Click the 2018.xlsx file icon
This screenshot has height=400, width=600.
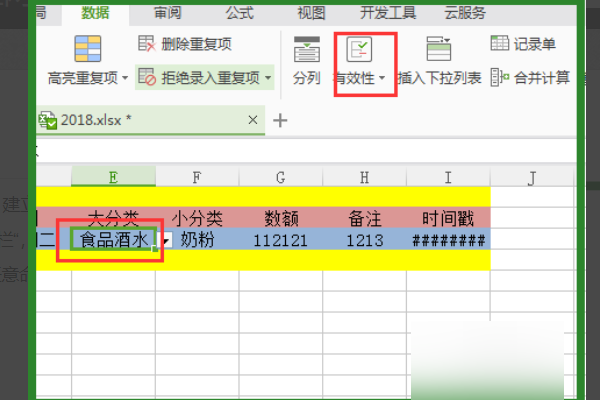(48, 120)
